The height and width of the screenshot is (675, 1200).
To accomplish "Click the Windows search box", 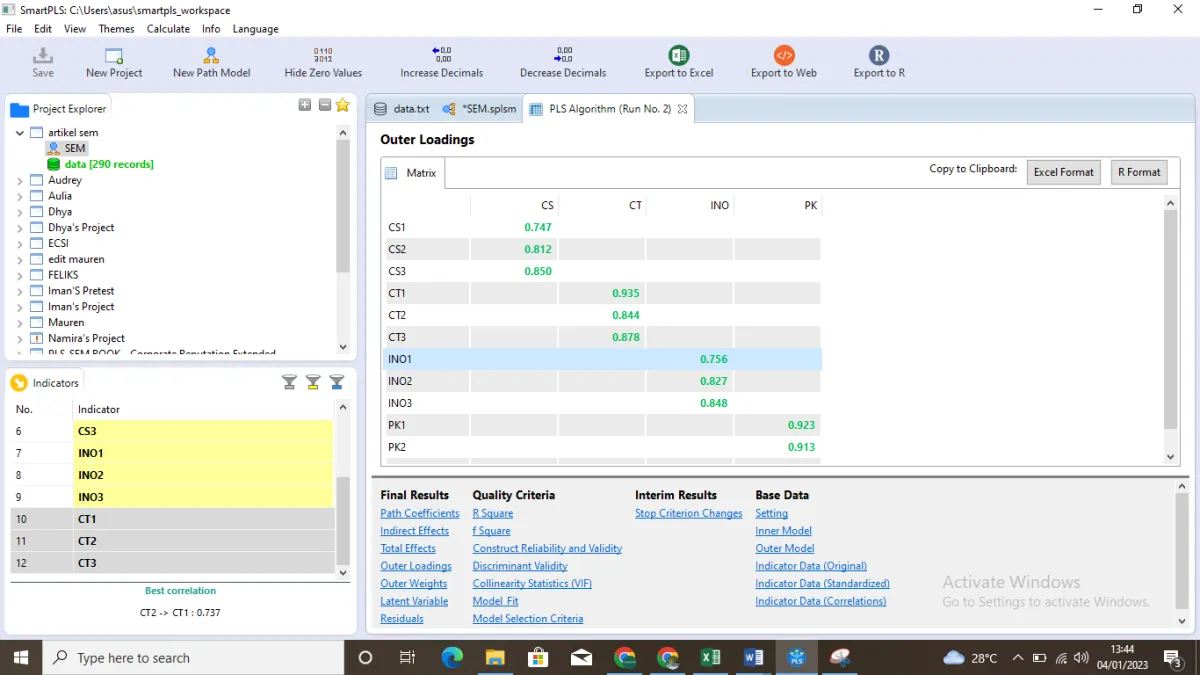I will [x=192, y=657].
